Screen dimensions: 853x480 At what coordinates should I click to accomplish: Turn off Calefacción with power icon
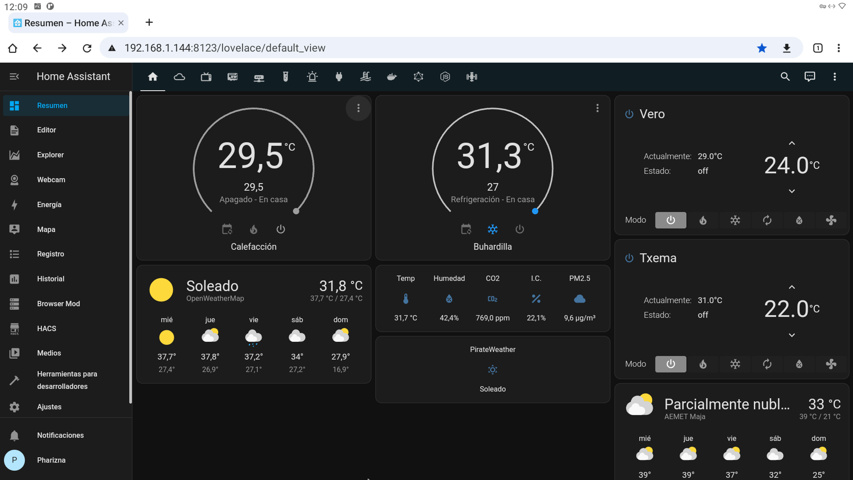coord(280,229)
